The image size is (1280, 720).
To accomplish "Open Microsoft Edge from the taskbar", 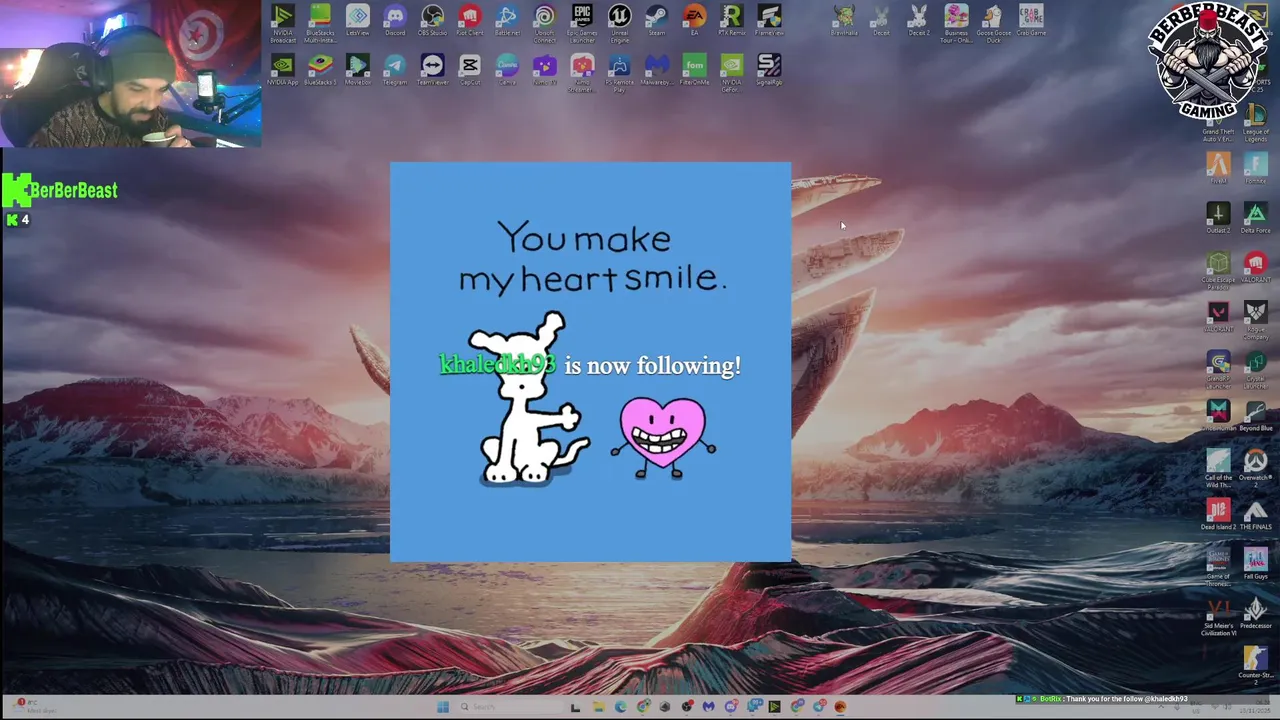I will coord(621,707).
